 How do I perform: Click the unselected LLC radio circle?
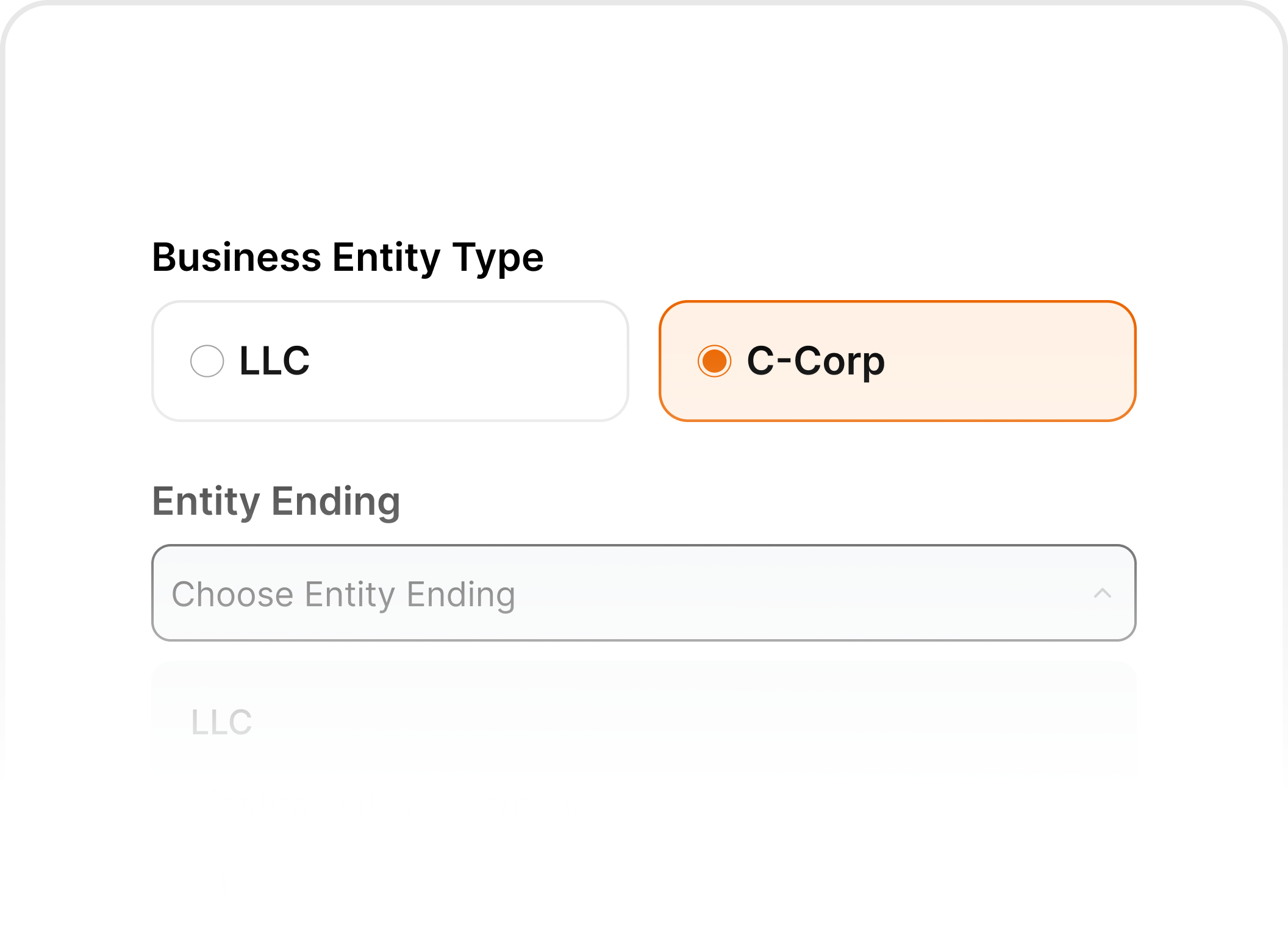point(206,361)
